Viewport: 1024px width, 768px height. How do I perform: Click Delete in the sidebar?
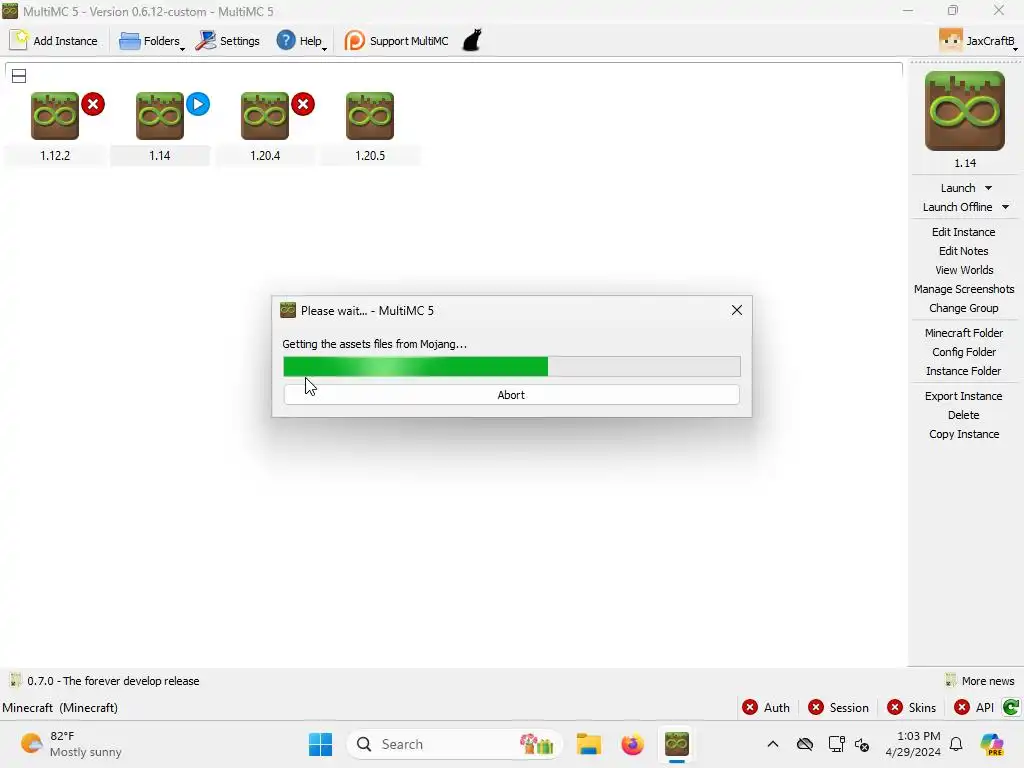963,415
